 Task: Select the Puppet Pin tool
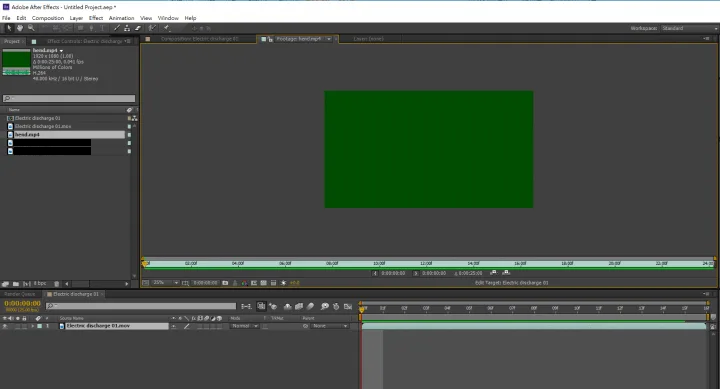tap(167, 28)
